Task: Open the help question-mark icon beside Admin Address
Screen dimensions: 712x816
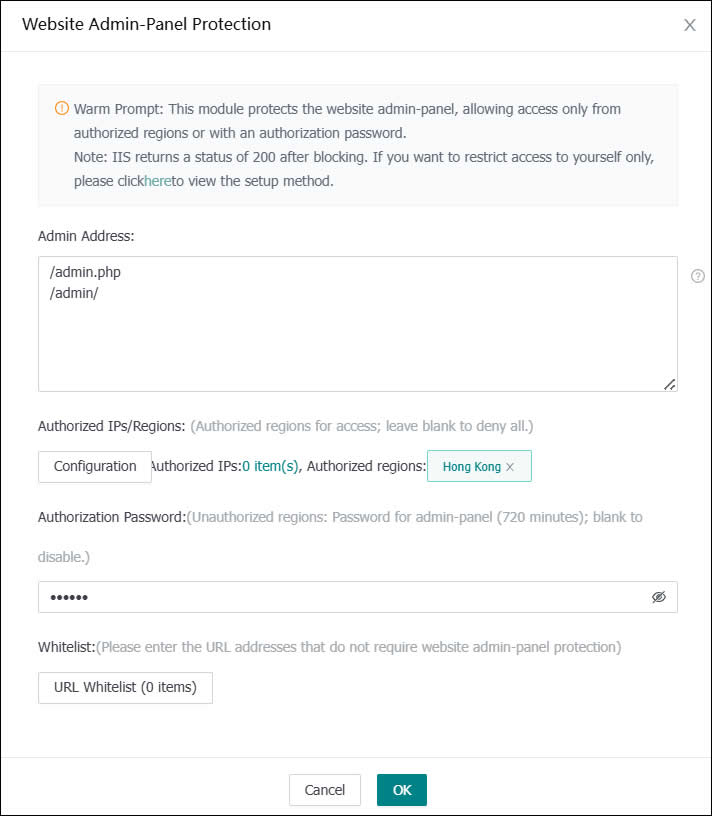Action: tap(697, 276)
